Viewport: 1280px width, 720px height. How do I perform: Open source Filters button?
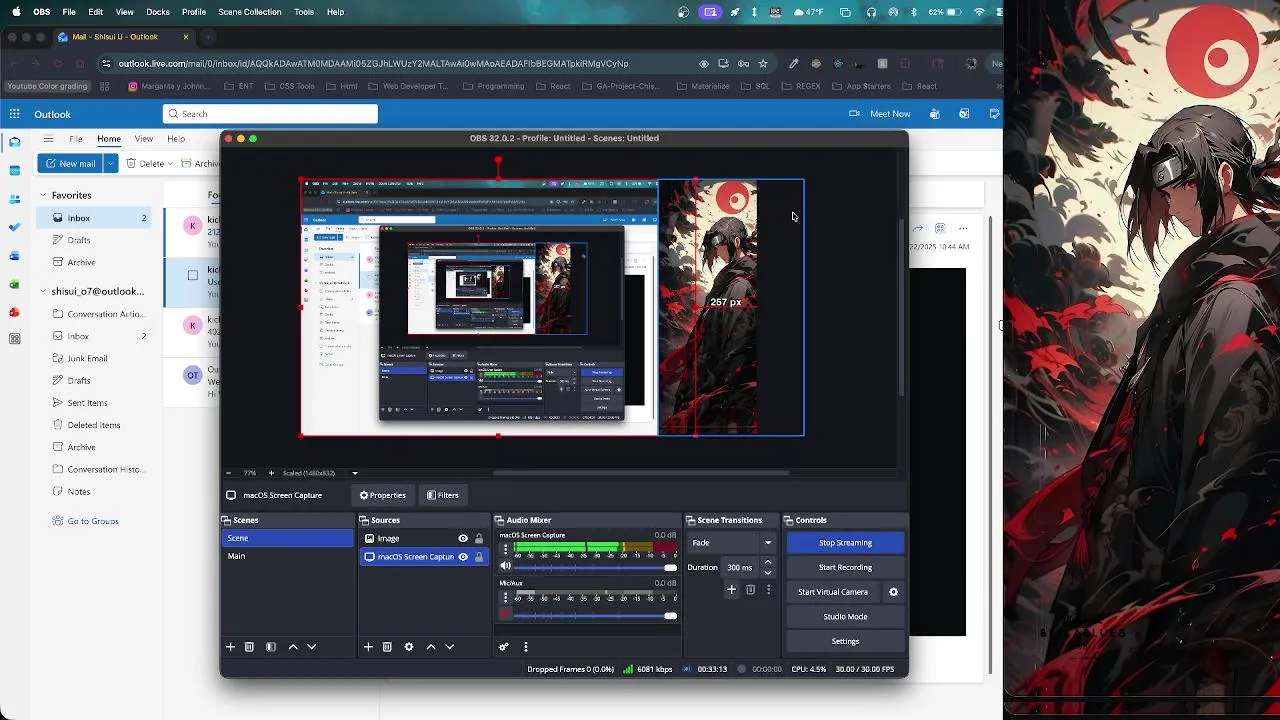(x=442, y=495)
